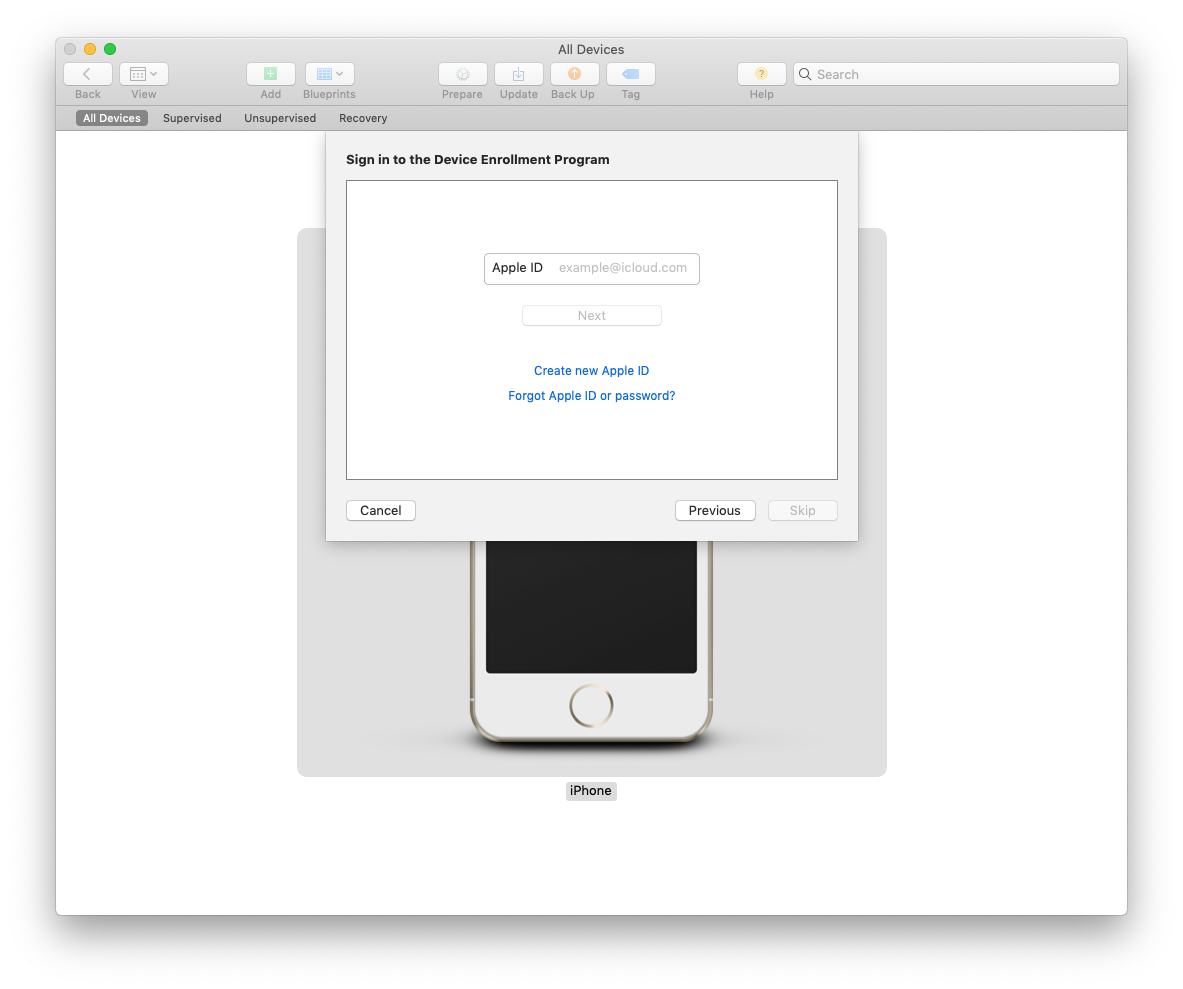Switch to the Supervised tab
The image size is (1183, 989).
(192, 118)
